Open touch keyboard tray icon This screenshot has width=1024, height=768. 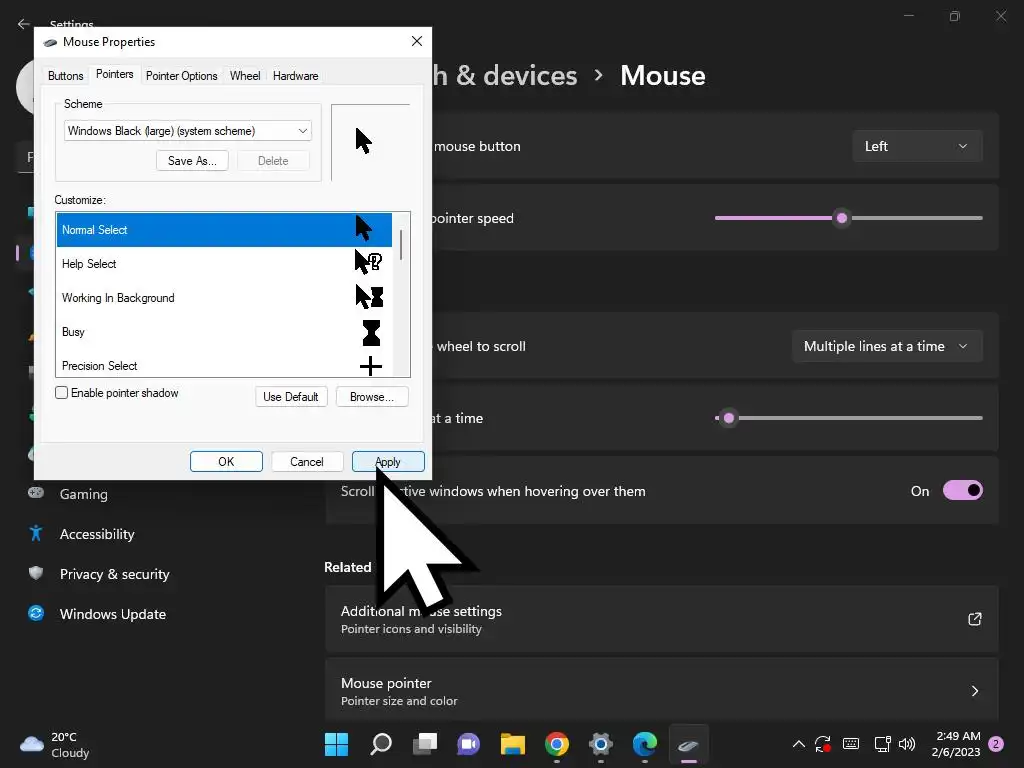pyautogui.click(x=851, y=744)
